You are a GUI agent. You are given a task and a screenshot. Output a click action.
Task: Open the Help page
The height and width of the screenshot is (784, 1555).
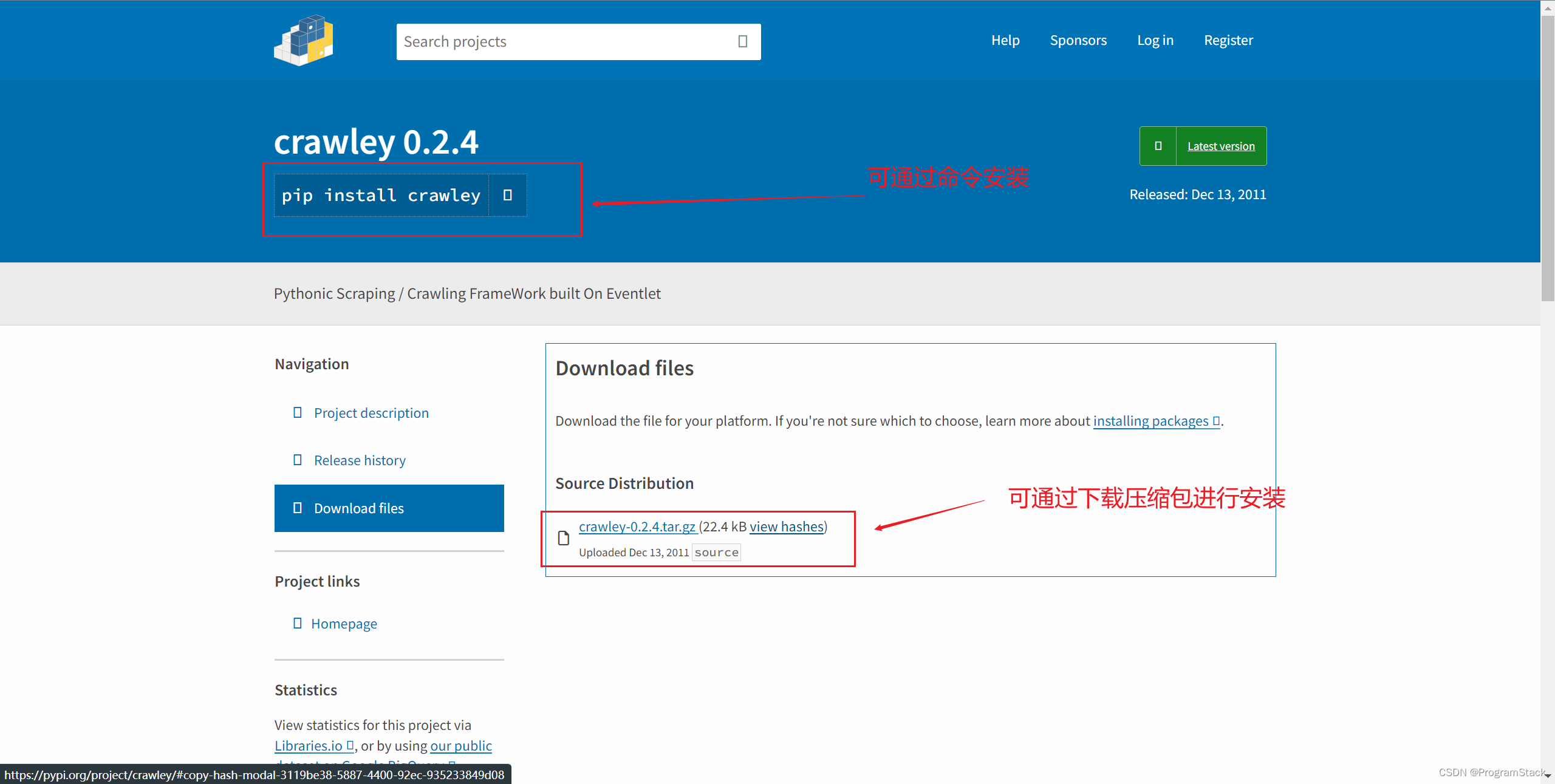(x=1005, y=40)
